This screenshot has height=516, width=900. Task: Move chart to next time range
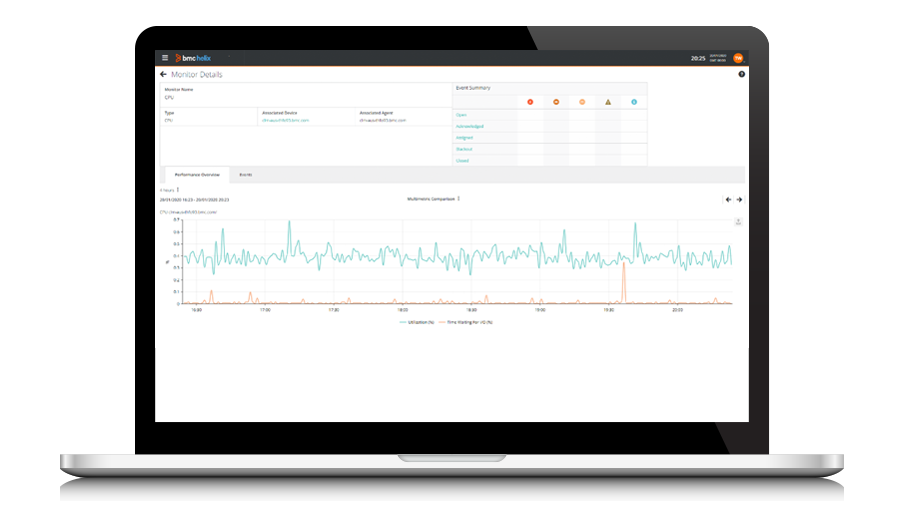(739, 200)
